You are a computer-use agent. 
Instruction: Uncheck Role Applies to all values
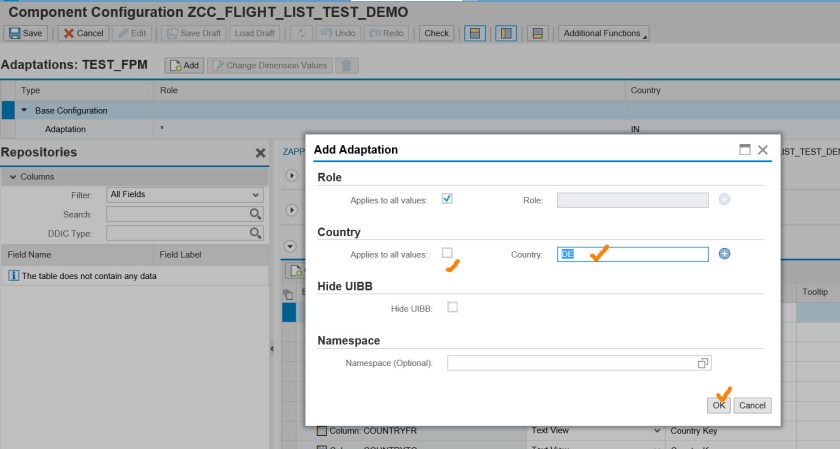(x=447, y=199)
